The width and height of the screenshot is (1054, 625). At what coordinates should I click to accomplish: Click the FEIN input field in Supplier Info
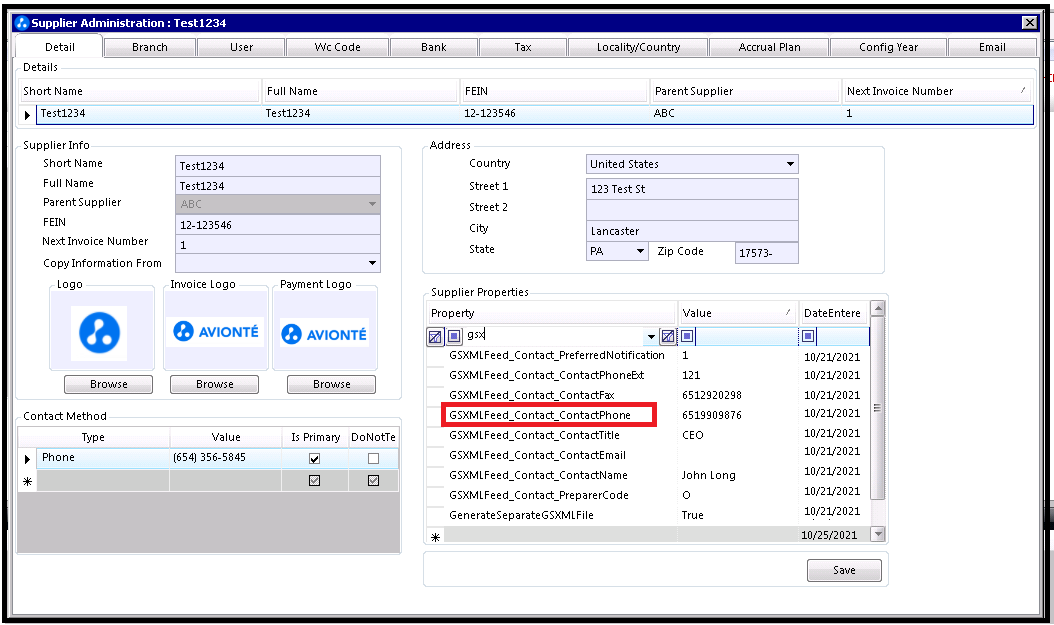pyautogui.click(x=278, y=224)
